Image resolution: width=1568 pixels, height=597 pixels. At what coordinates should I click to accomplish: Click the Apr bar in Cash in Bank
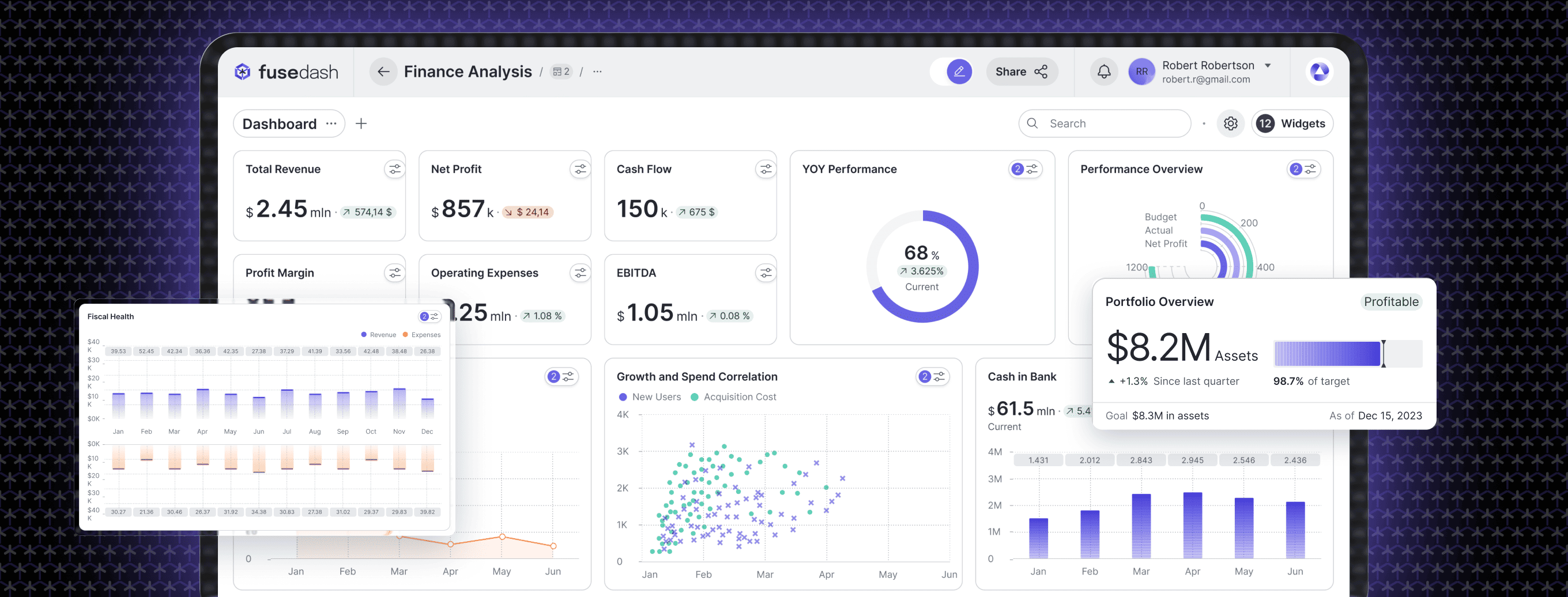pyautogui.click(x=1192, y=526)
